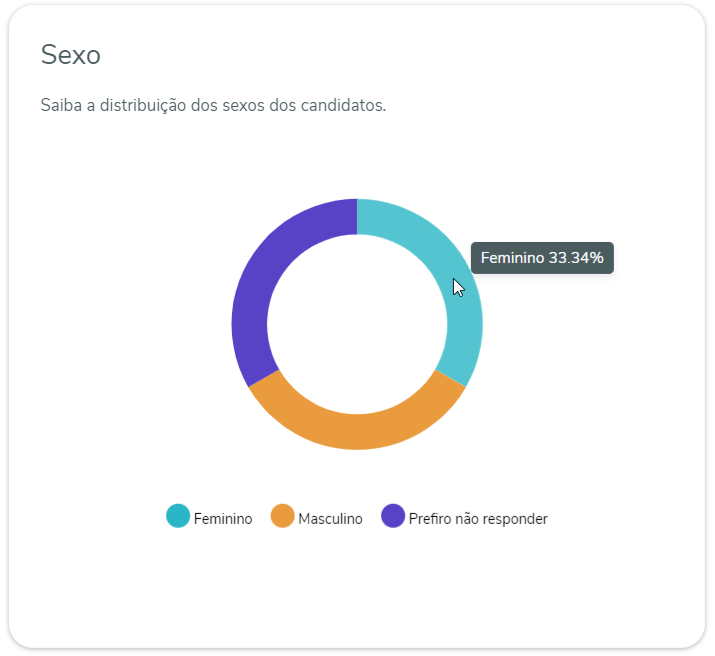The image size is (715, 656).
Task: Click the teal Feminino legend circle
Action: [177, 517]
